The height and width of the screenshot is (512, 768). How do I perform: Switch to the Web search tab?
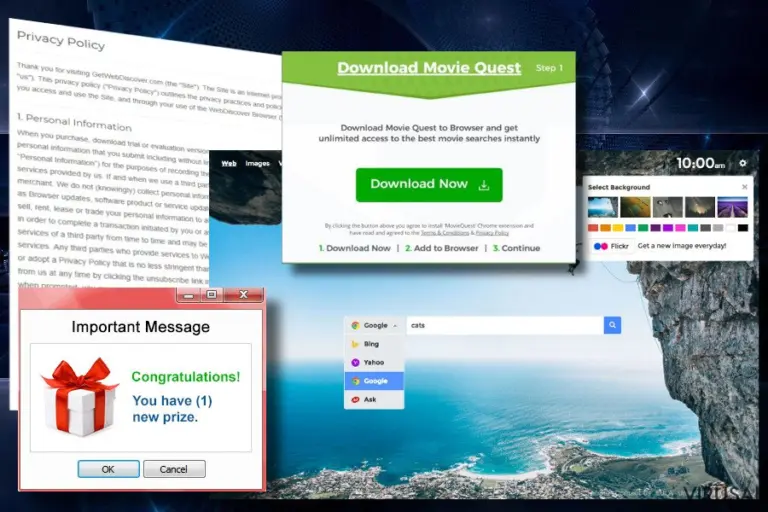click(x=229, y=163)
